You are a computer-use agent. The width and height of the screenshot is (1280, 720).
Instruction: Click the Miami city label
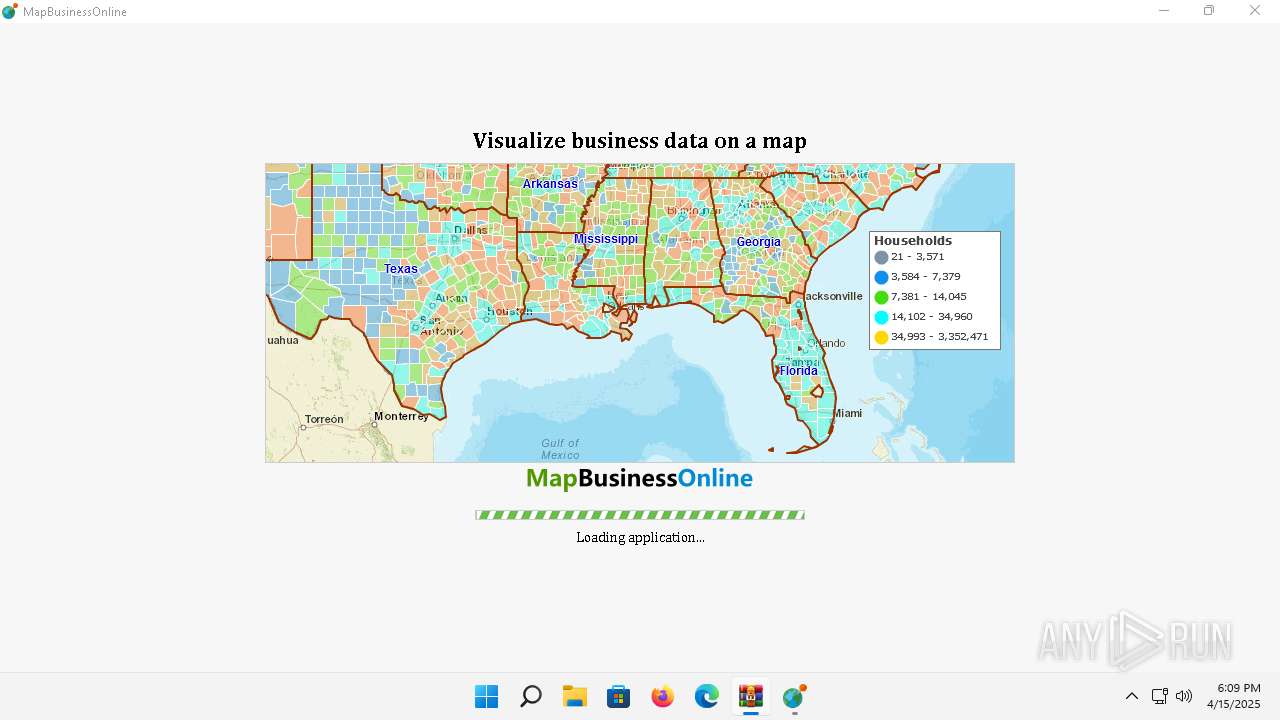point(848,413)
